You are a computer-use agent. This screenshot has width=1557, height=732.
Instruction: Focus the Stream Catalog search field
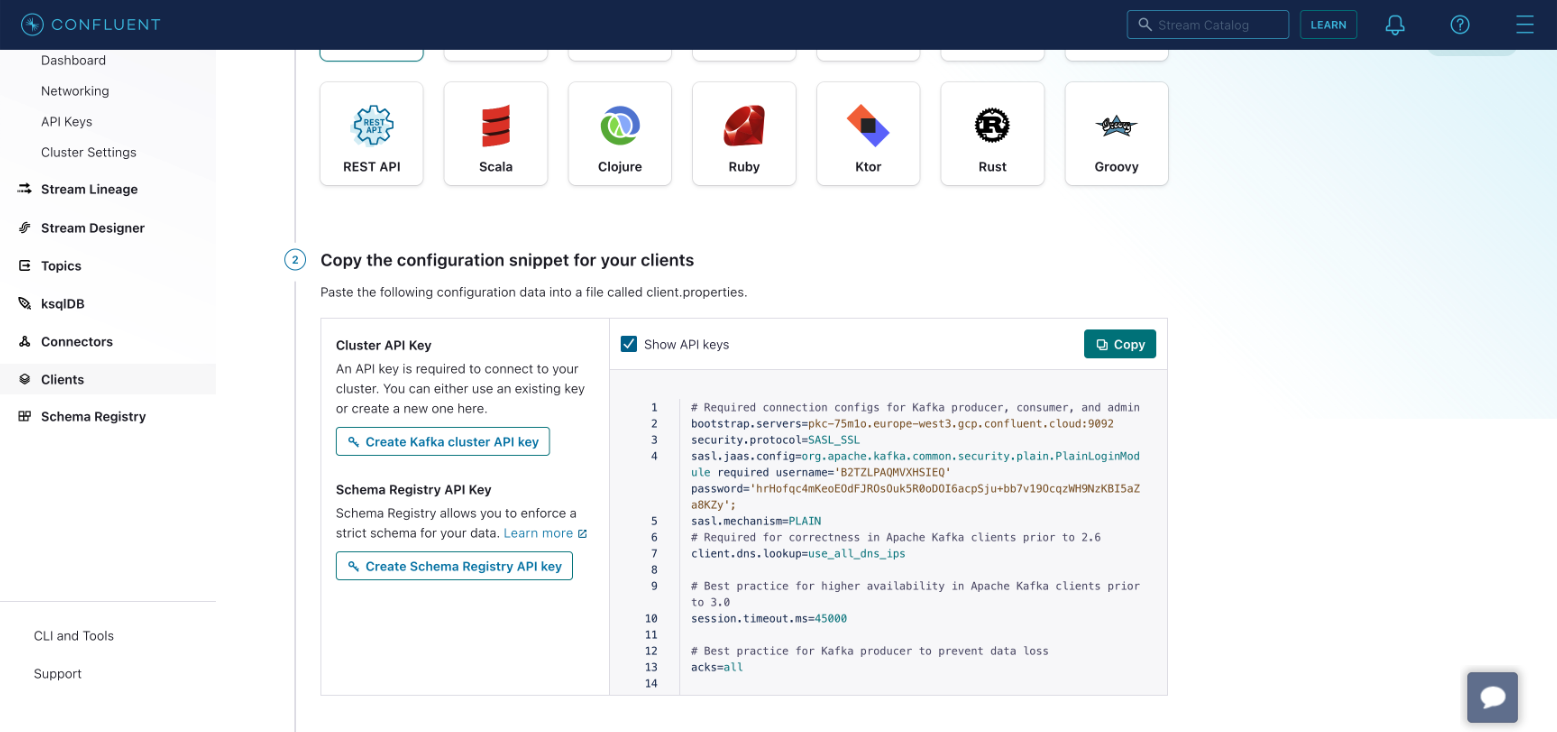click(1208, 25)
